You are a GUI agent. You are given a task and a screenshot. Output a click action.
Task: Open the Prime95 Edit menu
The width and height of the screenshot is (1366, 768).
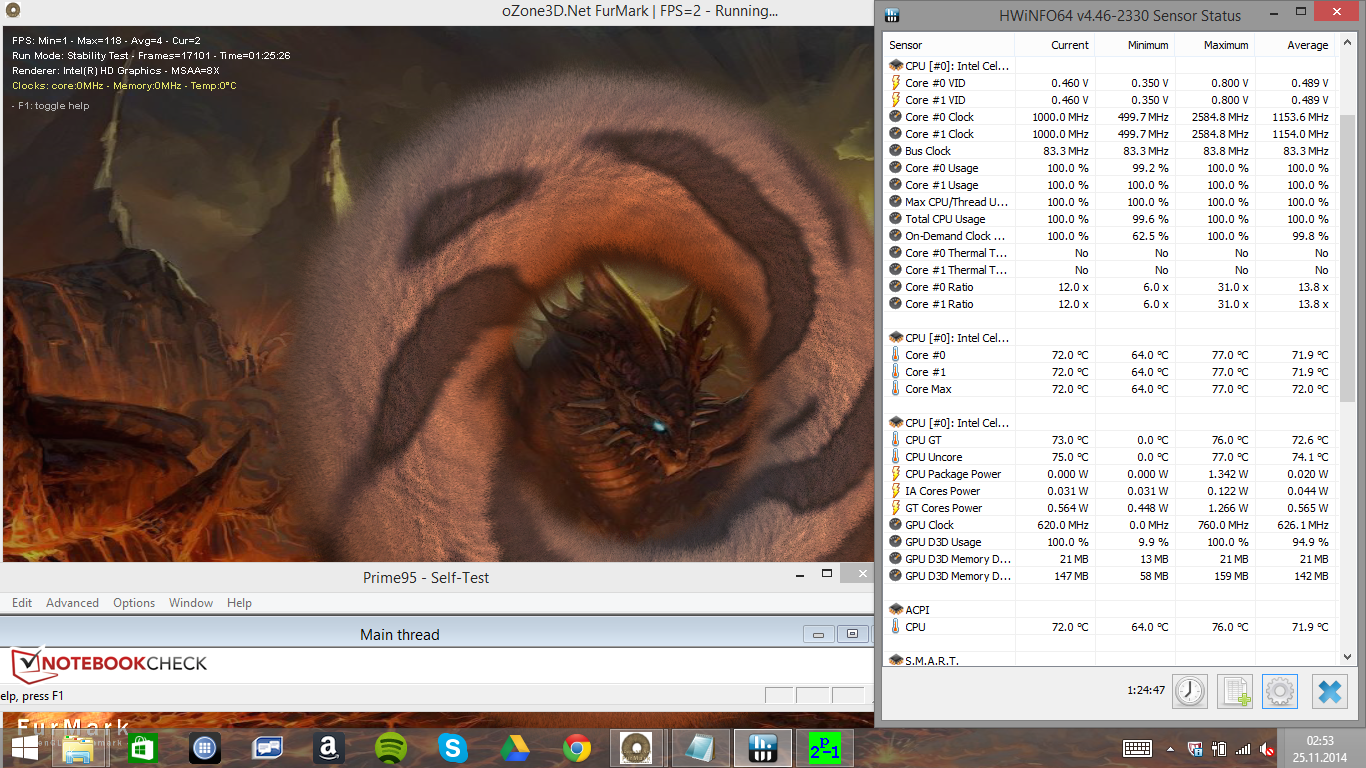coord(22,603)
